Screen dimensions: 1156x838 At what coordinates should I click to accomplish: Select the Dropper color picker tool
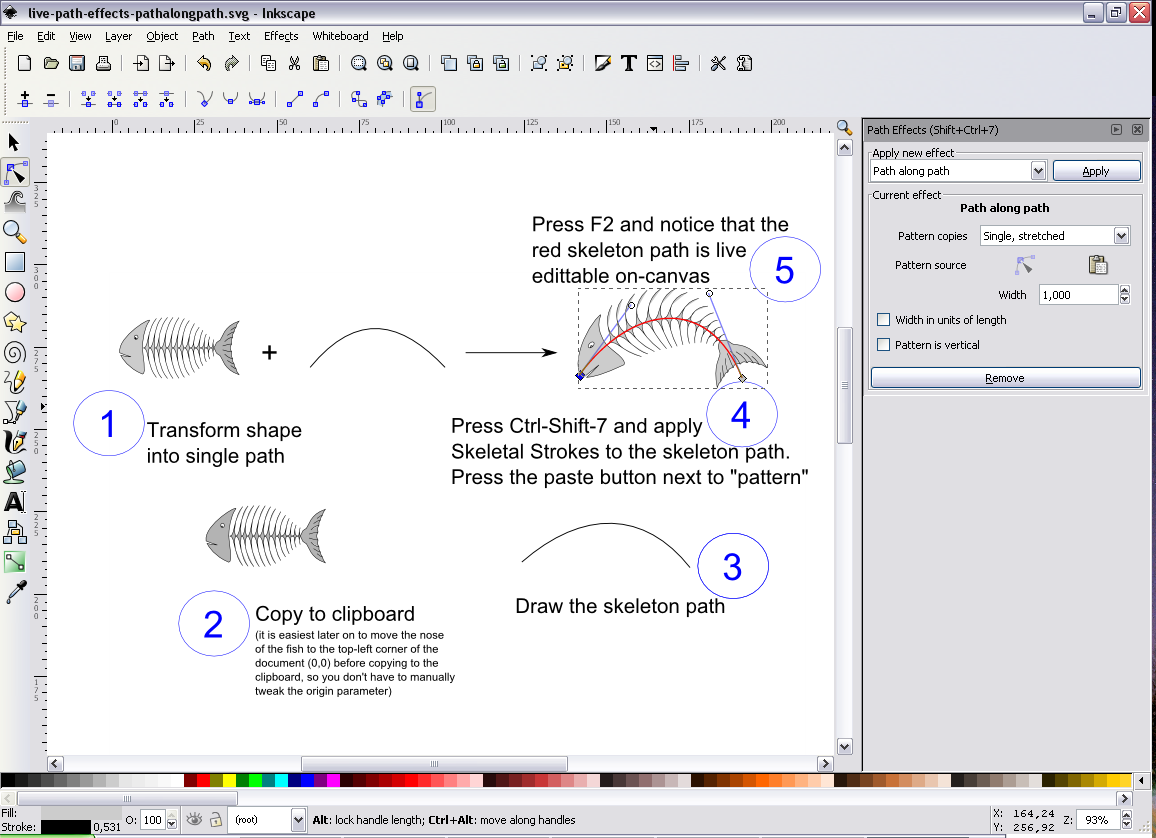click(15, 592)
